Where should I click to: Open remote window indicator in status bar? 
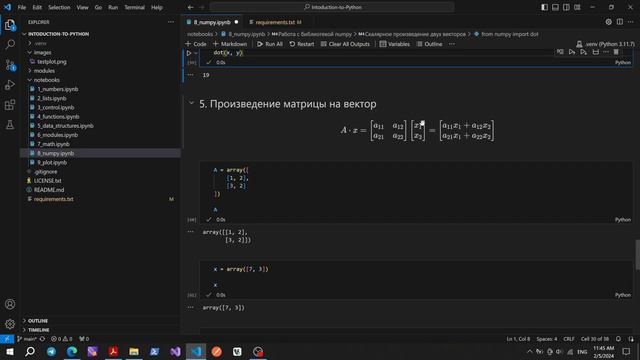coord(7,339)
